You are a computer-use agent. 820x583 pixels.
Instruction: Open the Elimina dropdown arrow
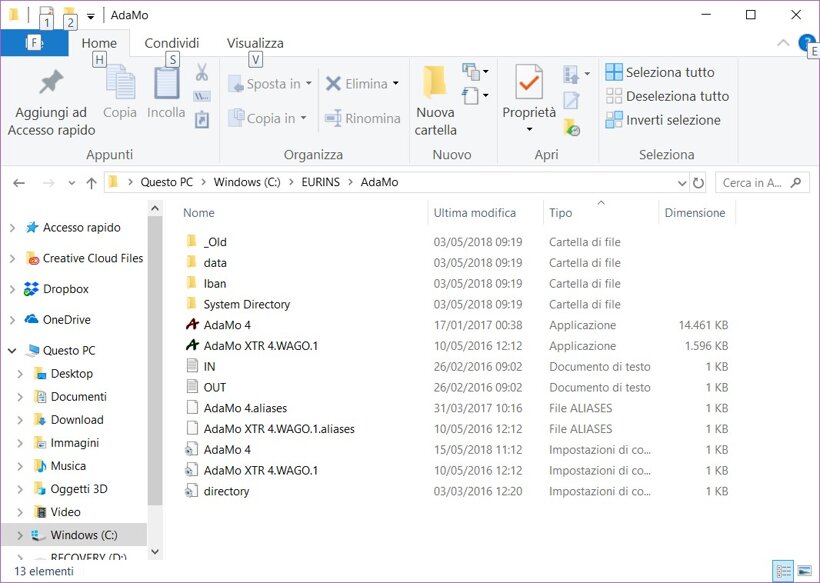(x=396, y=84)
